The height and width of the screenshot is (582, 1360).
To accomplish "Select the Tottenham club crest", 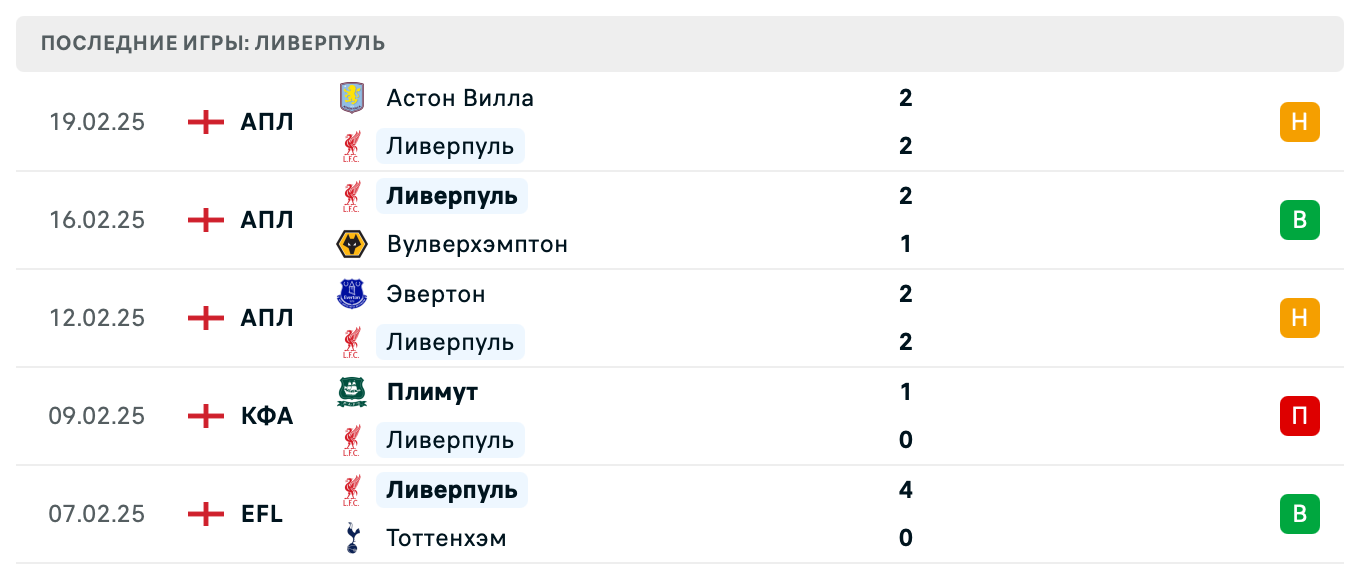I will pos(352,538).
